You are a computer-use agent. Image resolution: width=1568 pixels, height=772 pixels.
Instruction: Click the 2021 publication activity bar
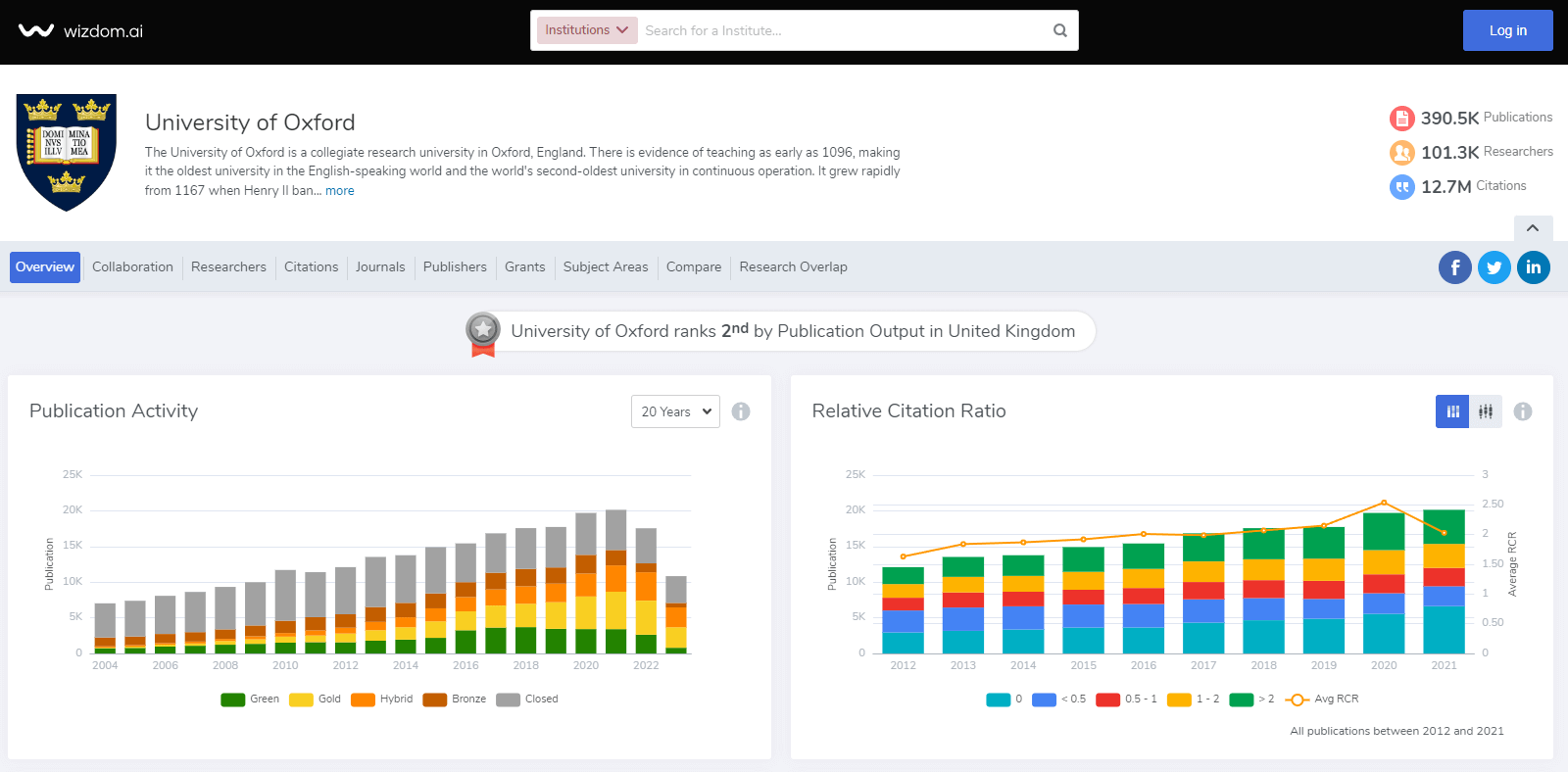click(x=616, y=582)
